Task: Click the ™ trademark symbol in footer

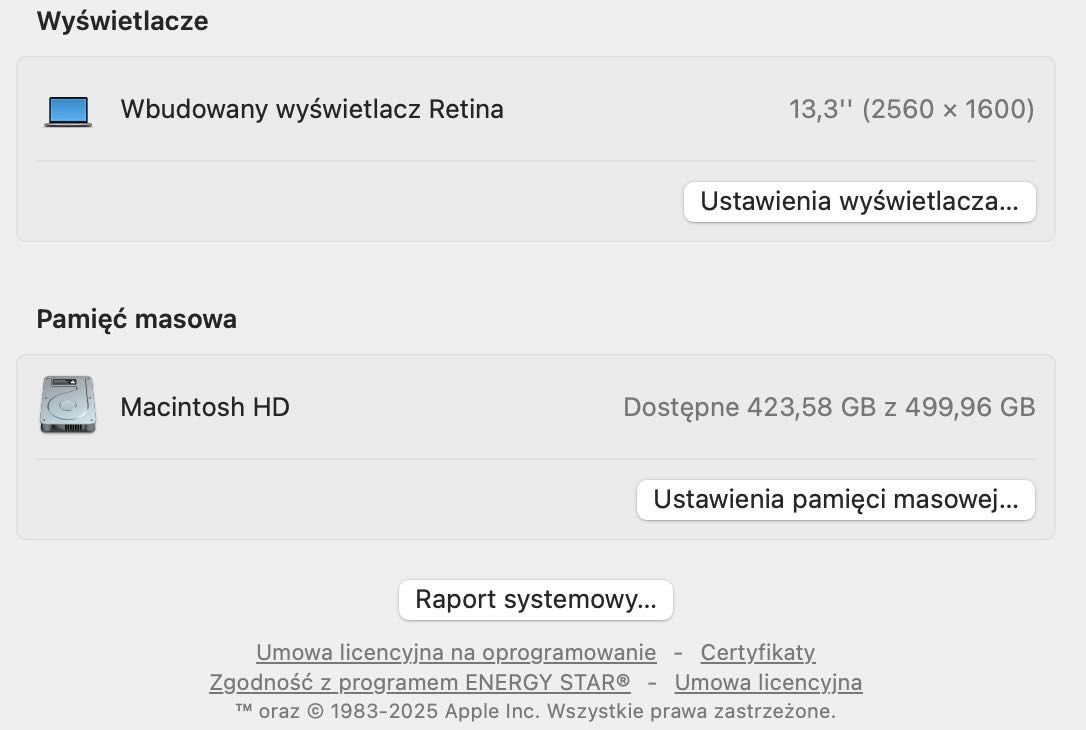Action: (244, 710)
